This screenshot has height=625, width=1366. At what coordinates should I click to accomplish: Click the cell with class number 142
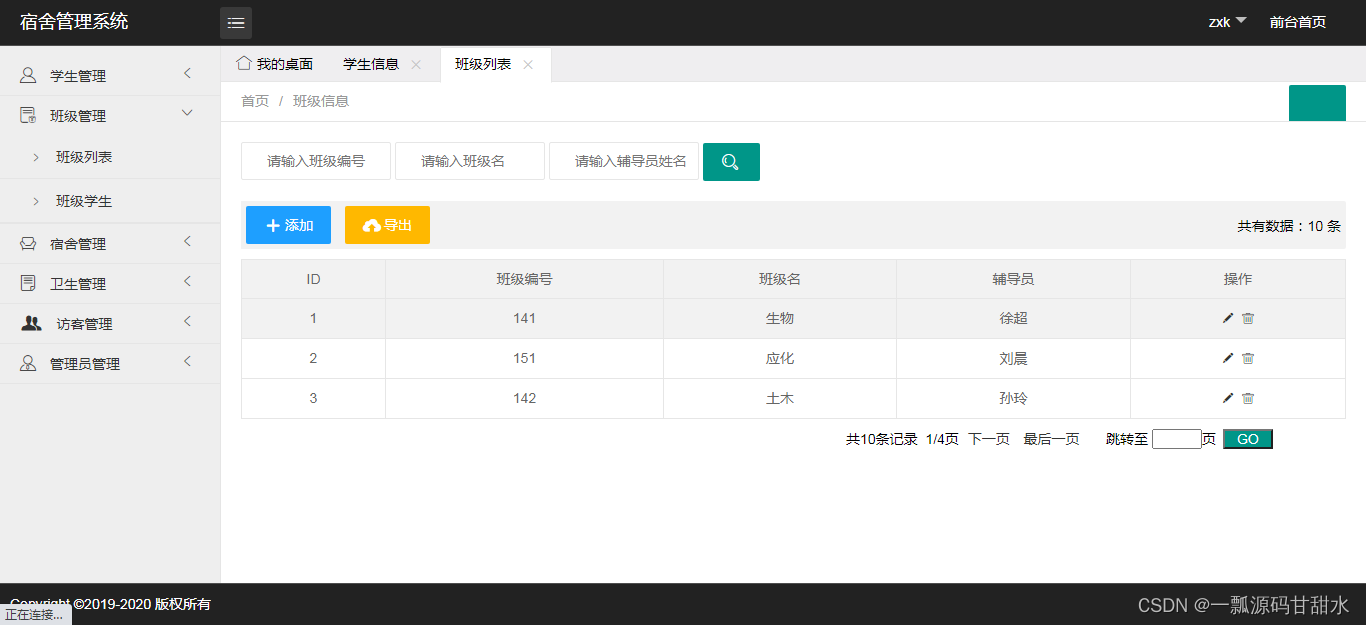click(524, 398)
